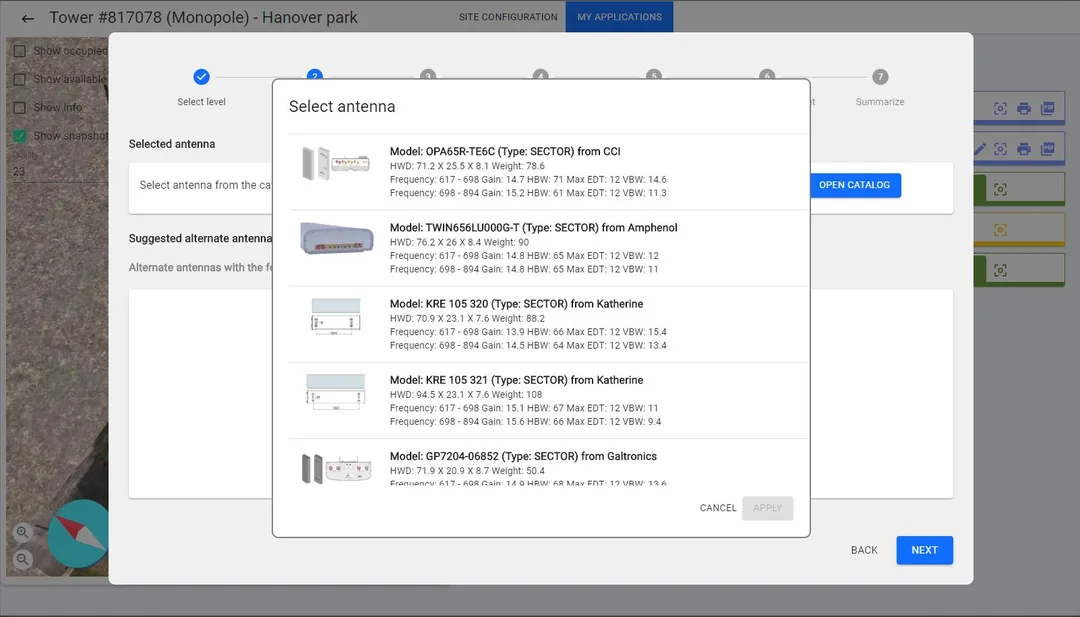Click the focus icon in the lowest green card
Screen dimensions: 1080x617
[1000, 271]
